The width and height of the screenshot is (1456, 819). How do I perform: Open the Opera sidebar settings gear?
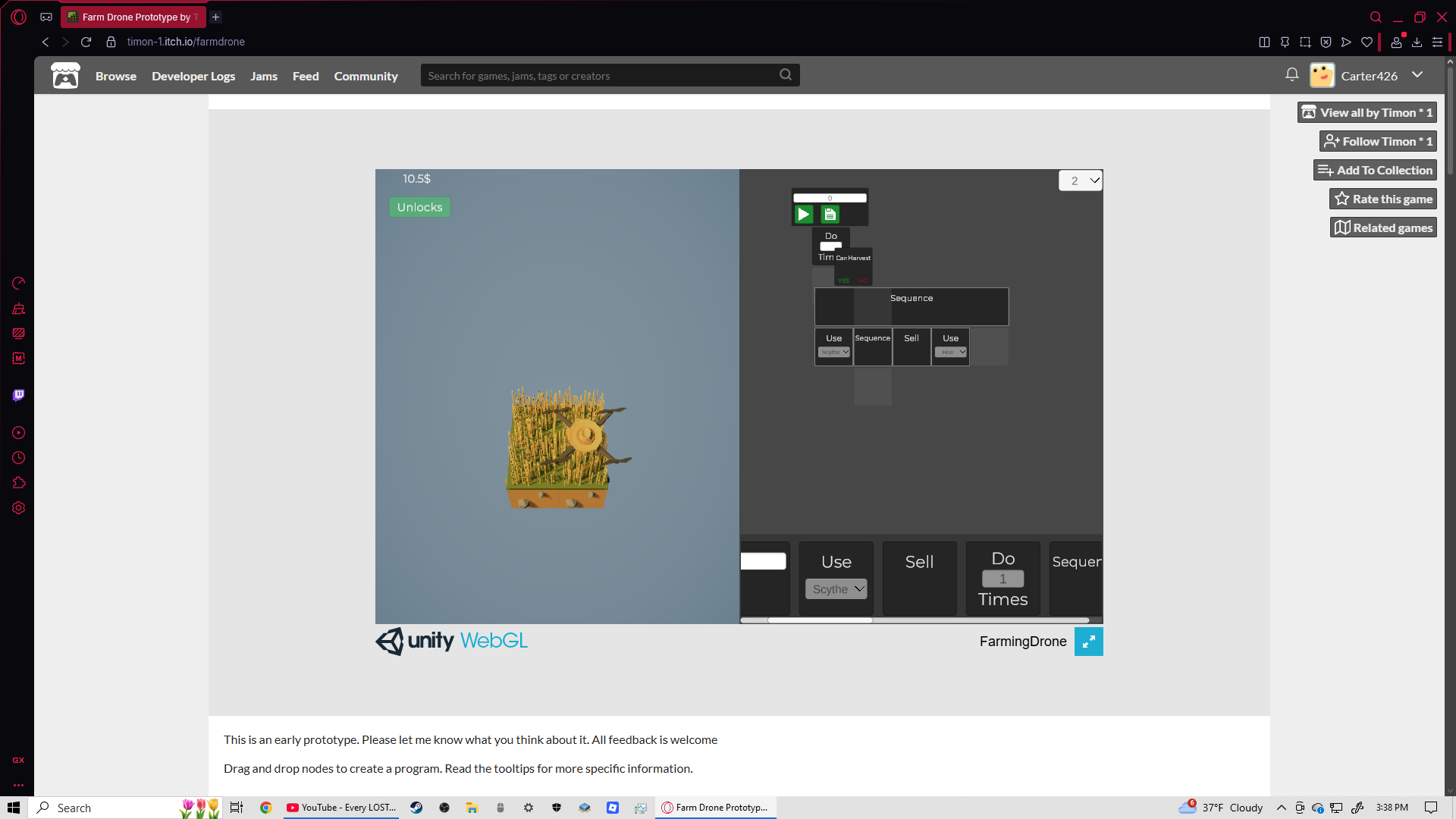pyautogui.click(x=19, y=508)
